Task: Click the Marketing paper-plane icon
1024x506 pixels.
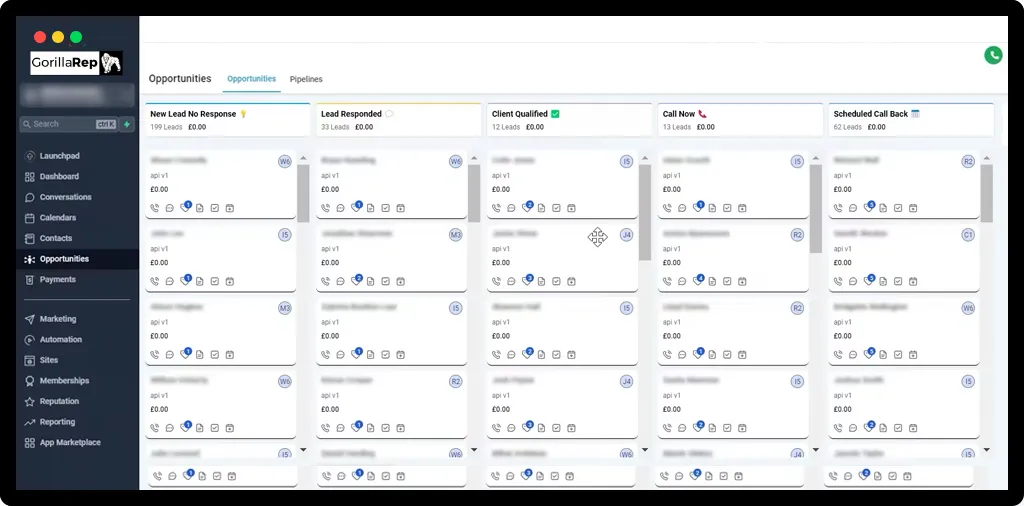Action: [x=29, y=319]
